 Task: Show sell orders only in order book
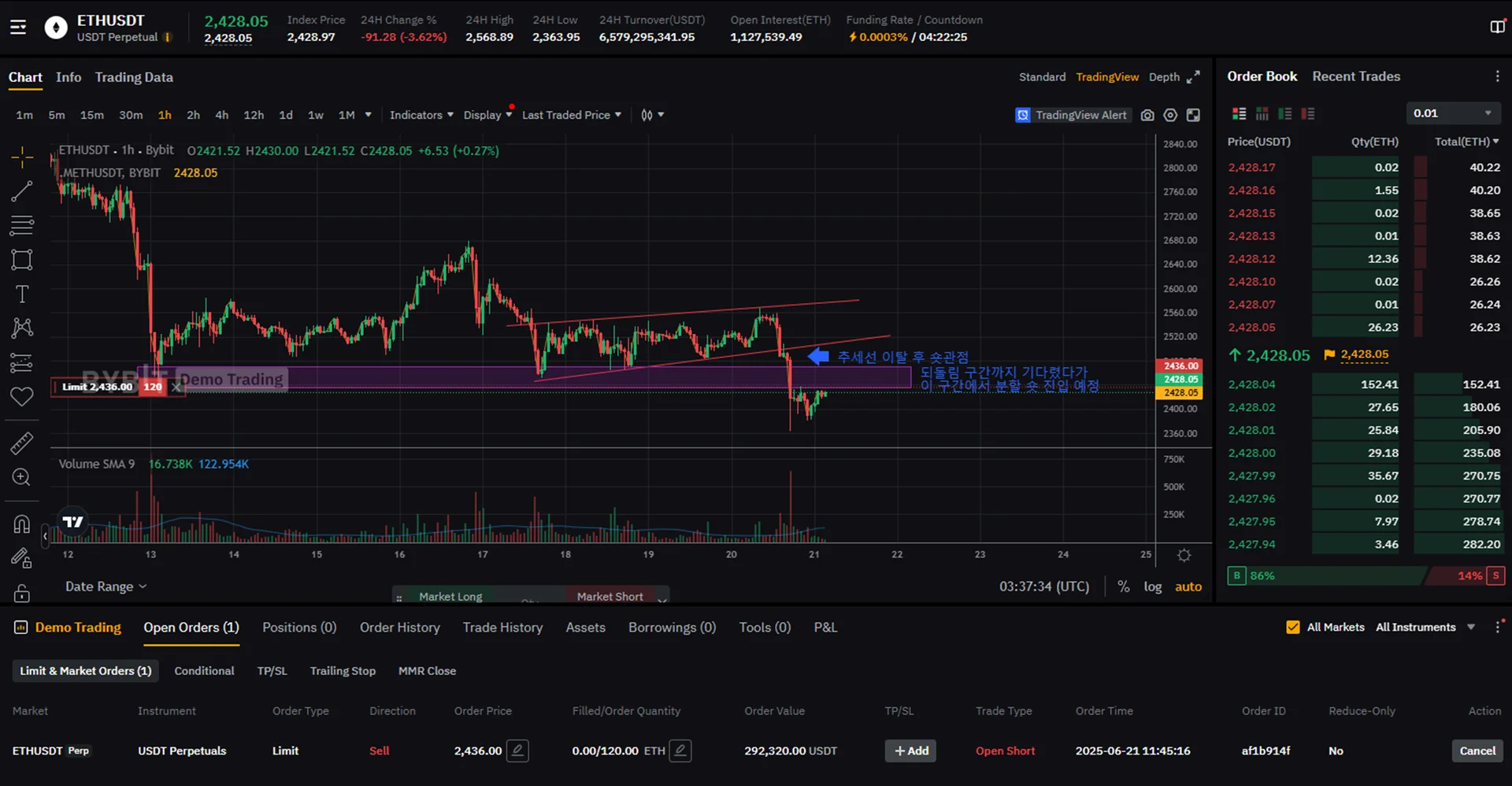click(1308, 114)
